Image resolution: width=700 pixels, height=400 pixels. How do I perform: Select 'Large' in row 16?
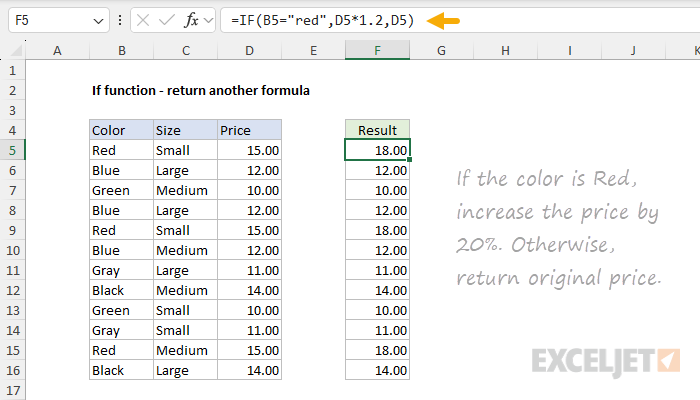coord(186,371)
